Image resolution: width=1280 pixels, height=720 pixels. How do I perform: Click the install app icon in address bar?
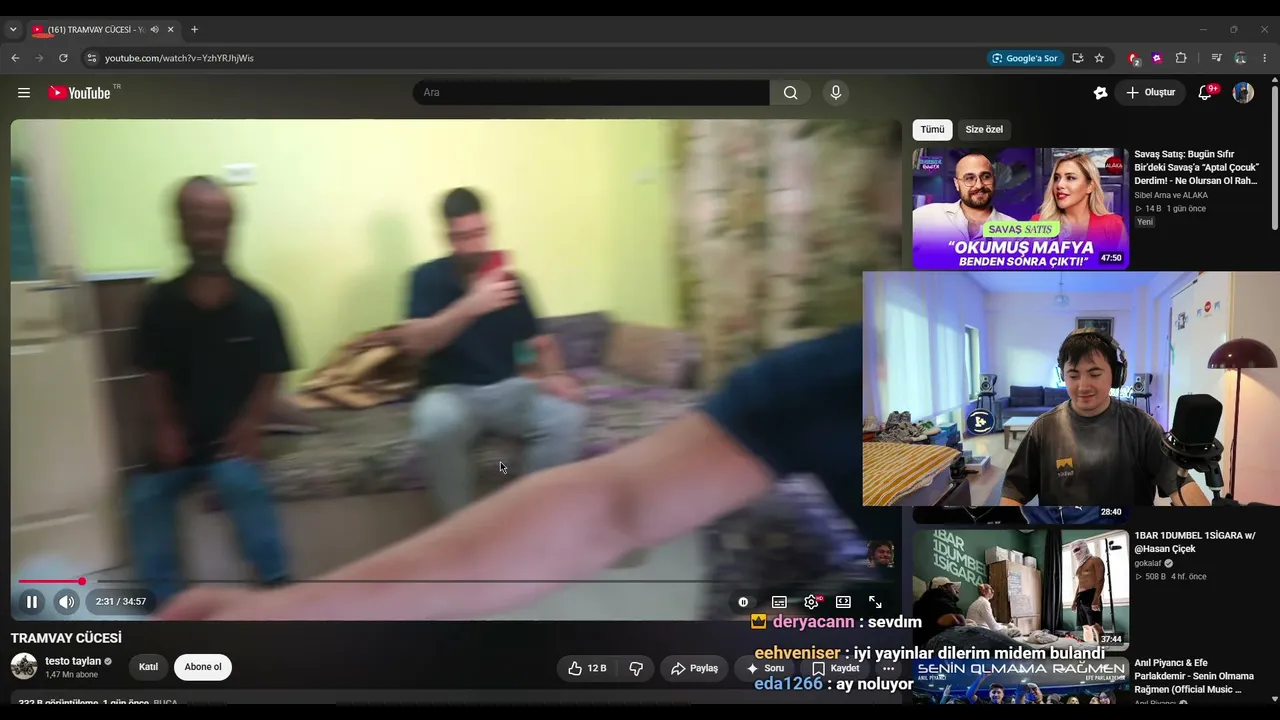[x=1077, y=58]
